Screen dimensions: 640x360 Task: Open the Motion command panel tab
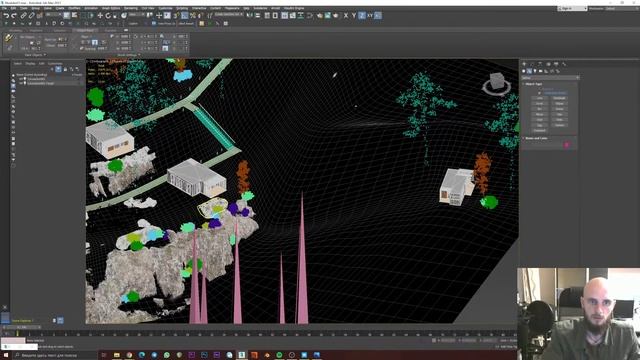point(548,64)
